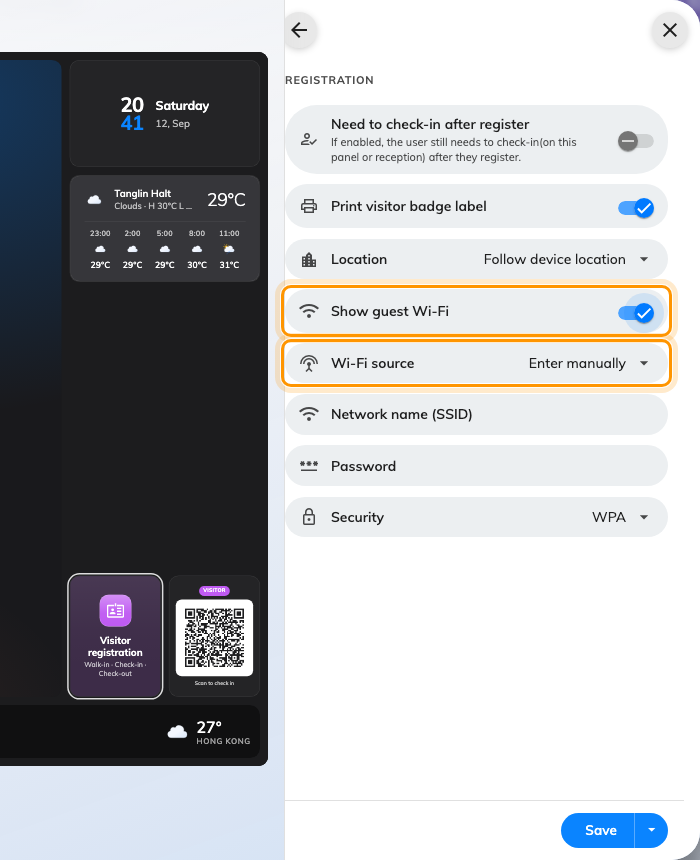
Task: Click the lock icon beside Security
Action: click(x=309, y=517)
